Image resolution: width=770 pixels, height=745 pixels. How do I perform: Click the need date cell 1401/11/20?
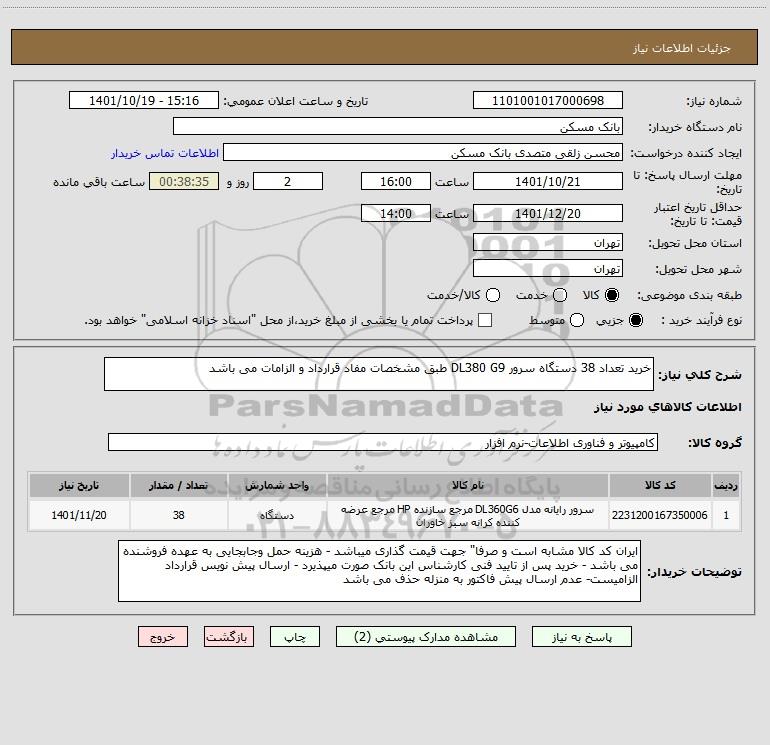tap(79, 515)
